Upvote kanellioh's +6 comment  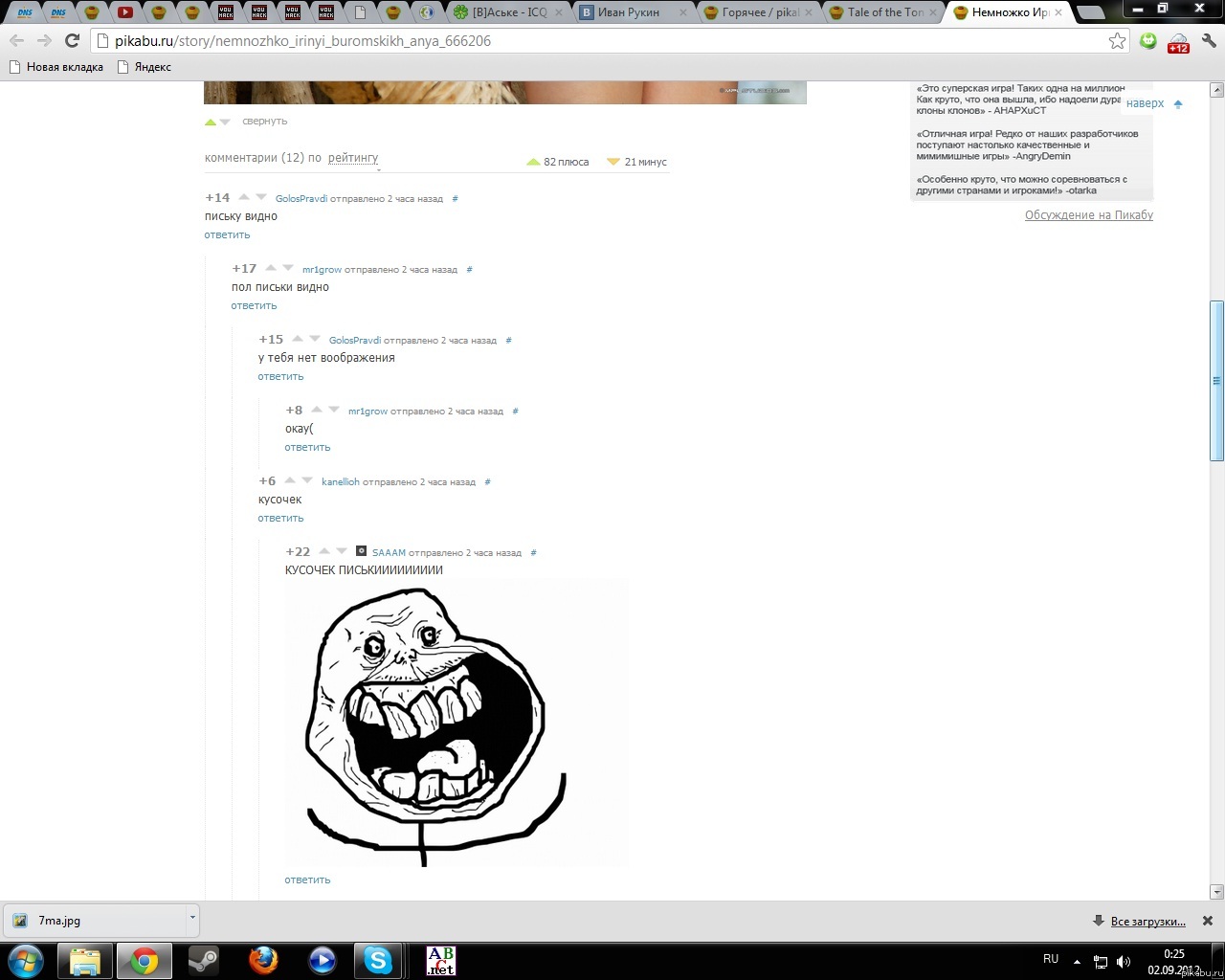[290, 480]
